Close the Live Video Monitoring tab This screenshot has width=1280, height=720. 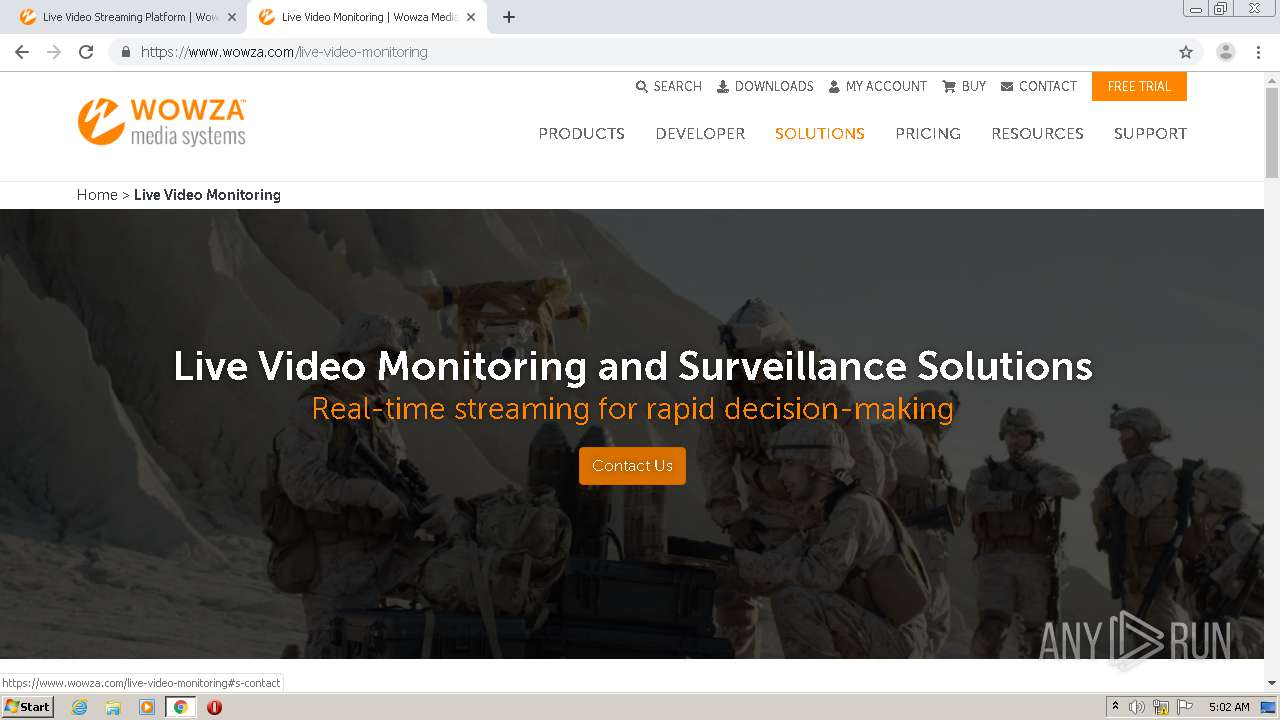click(x=471, y=17)
